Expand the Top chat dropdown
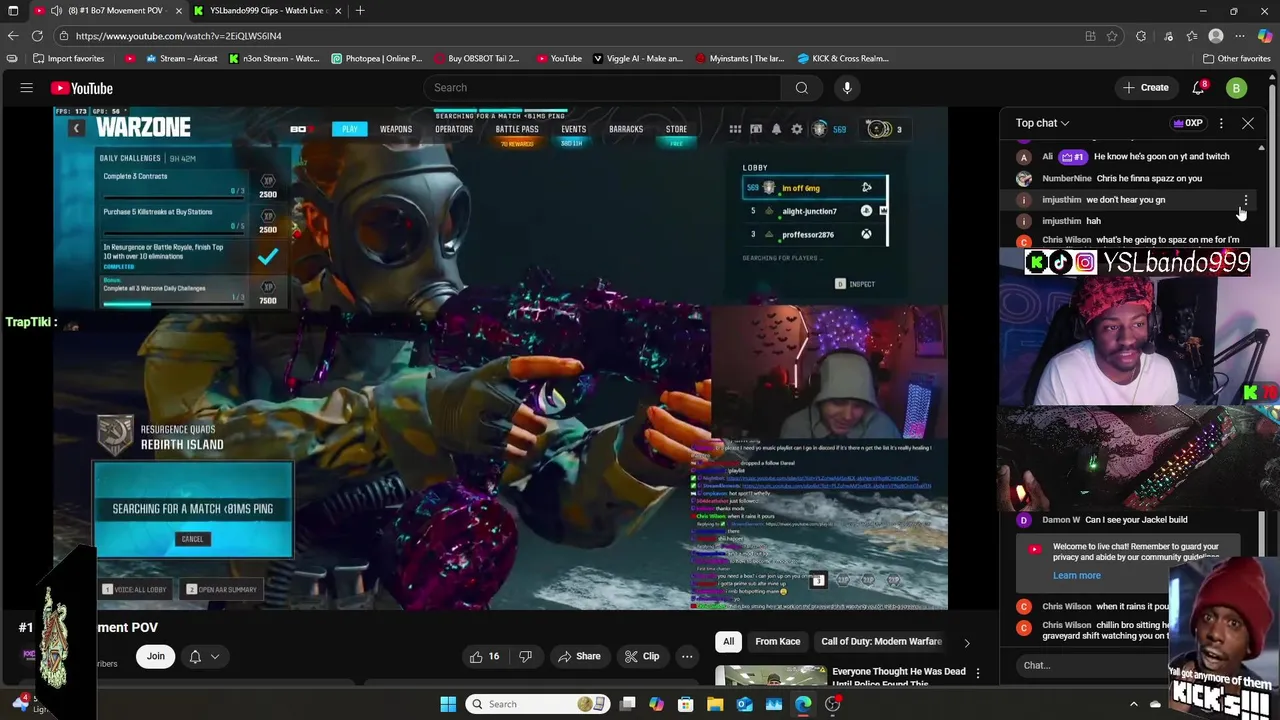This screenshot has width=1280, height=720. click(1042, 123)
